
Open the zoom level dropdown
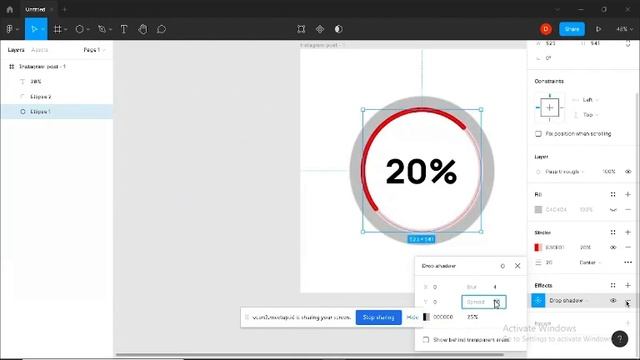[x=624, y=29]
